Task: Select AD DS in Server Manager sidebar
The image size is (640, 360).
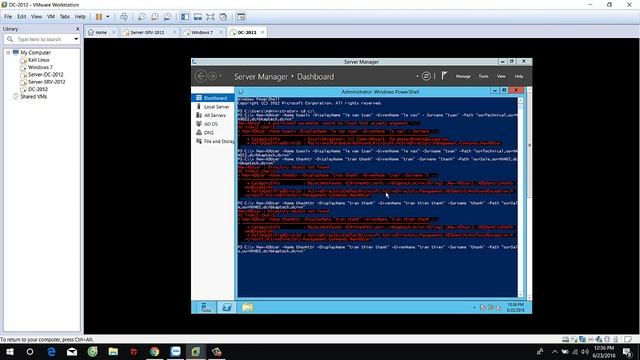Action: (213, 124)
